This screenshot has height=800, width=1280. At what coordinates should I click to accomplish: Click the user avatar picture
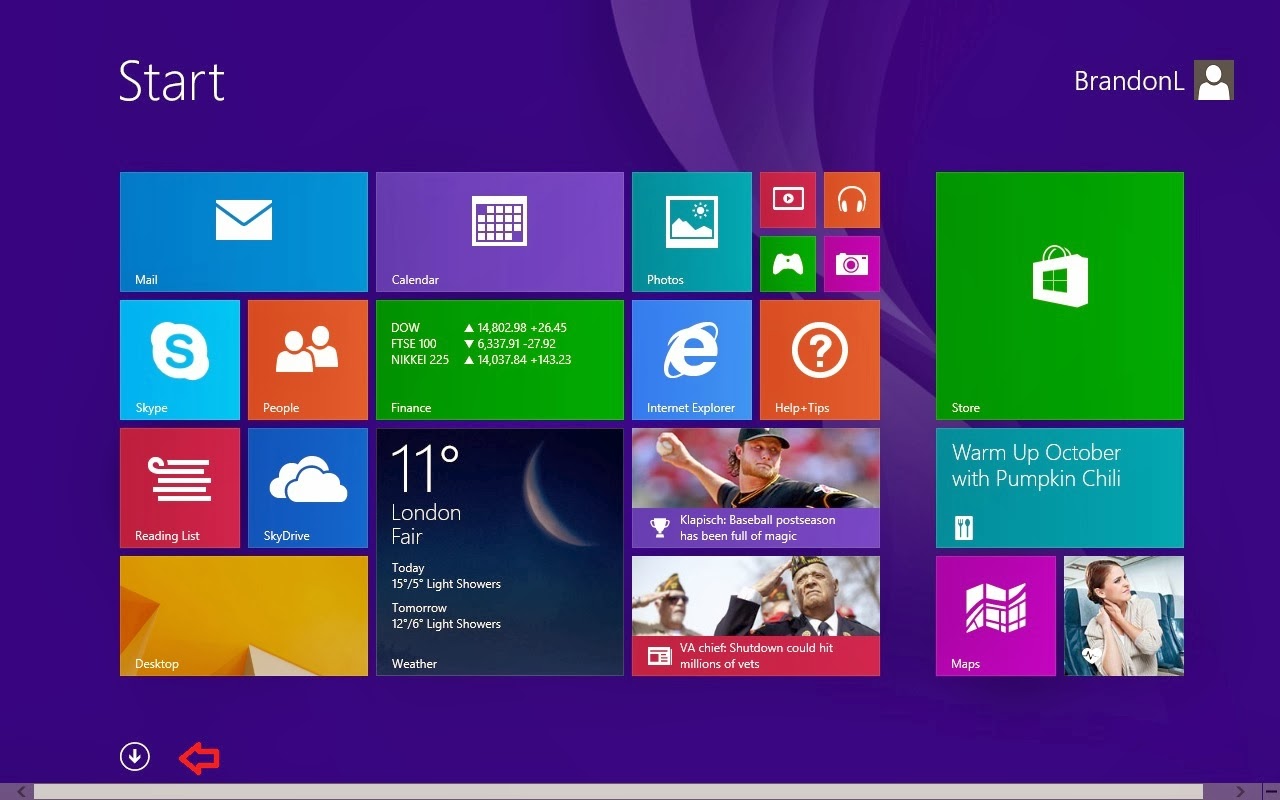point(1214,80)
